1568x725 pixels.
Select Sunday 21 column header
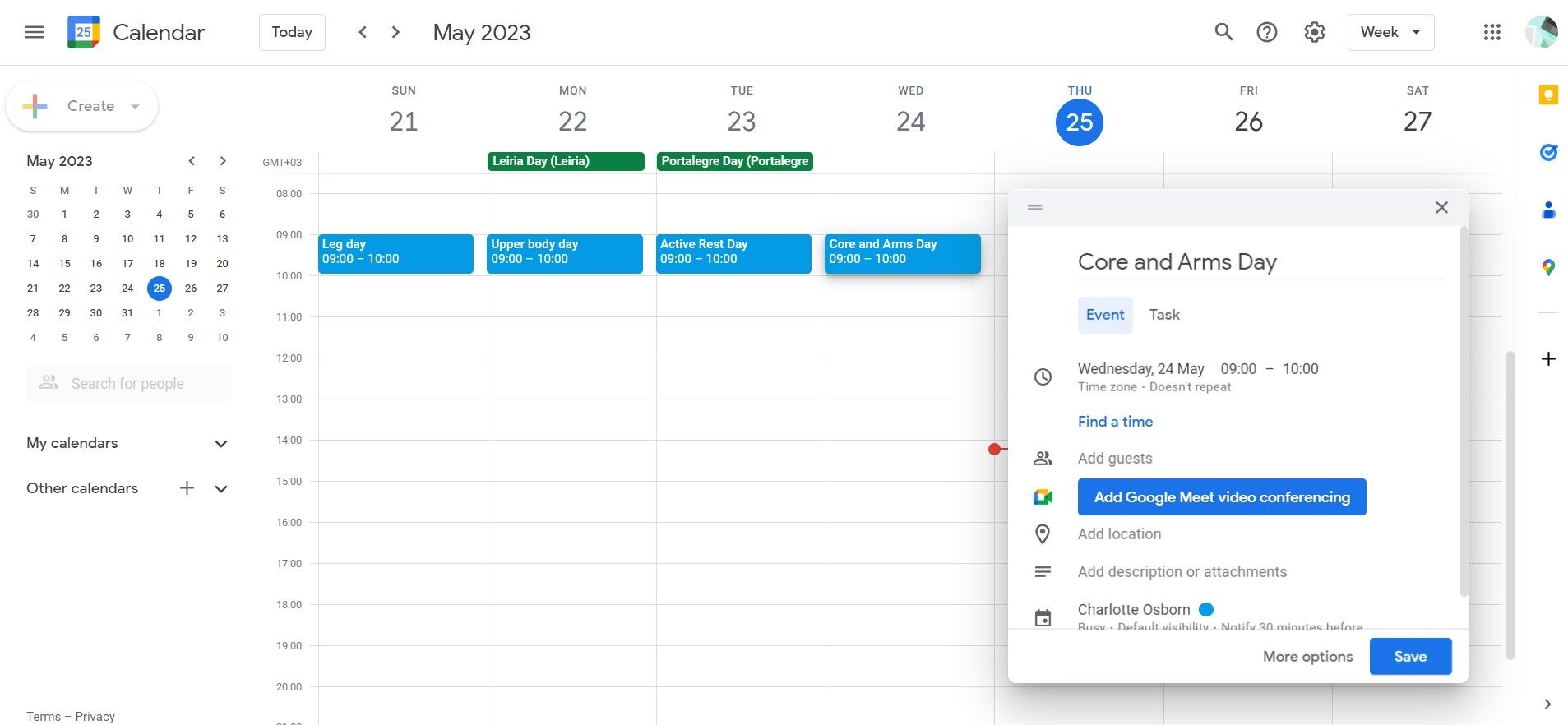[404, 110]
